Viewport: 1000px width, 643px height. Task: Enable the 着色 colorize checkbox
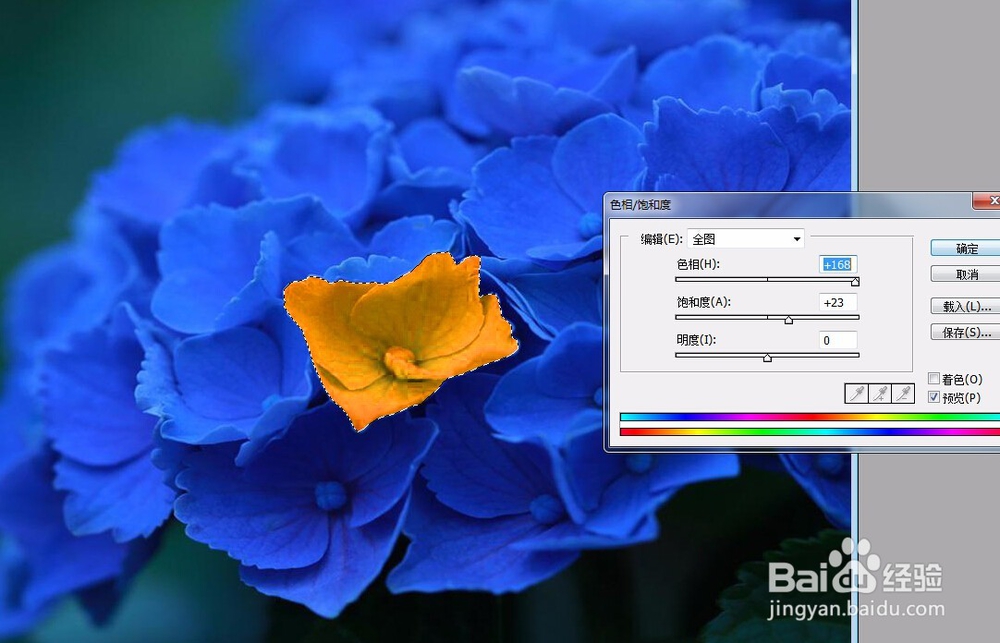tap(934, 378)
